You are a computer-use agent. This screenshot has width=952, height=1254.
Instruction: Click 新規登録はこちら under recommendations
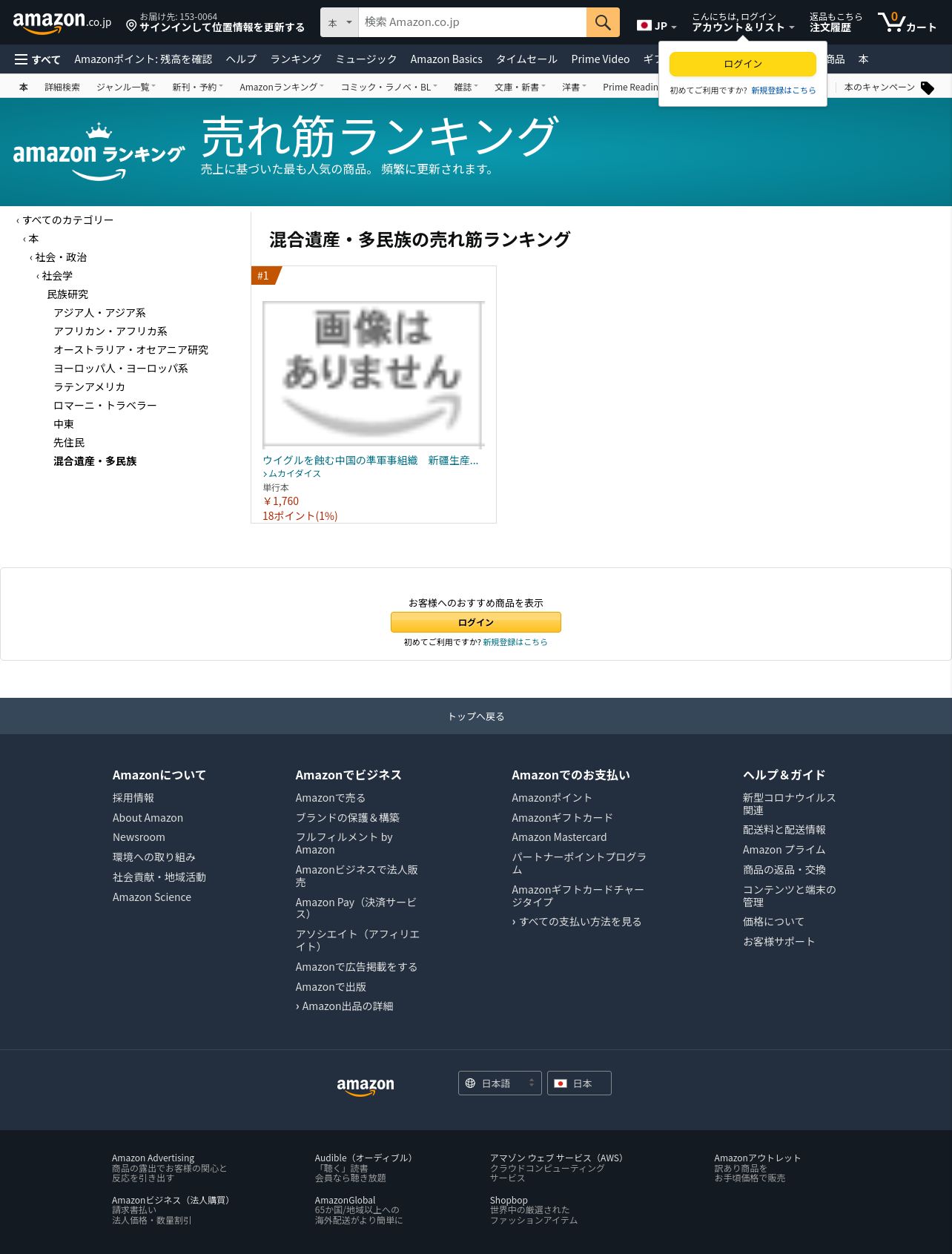(515, 642)
